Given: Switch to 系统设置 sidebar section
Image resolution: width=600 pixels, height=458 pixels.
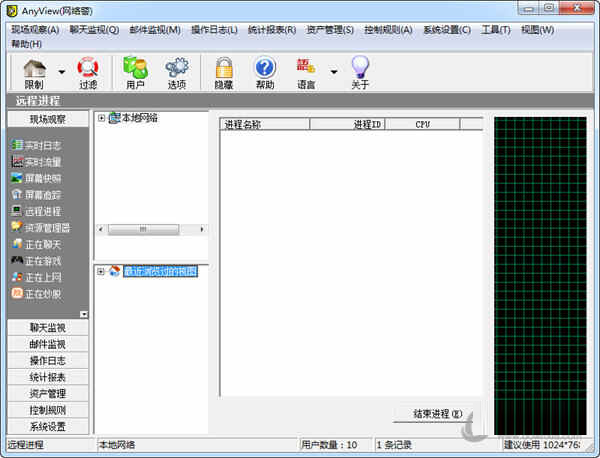Looking at the screenshot, I should [x=48, y=426].
